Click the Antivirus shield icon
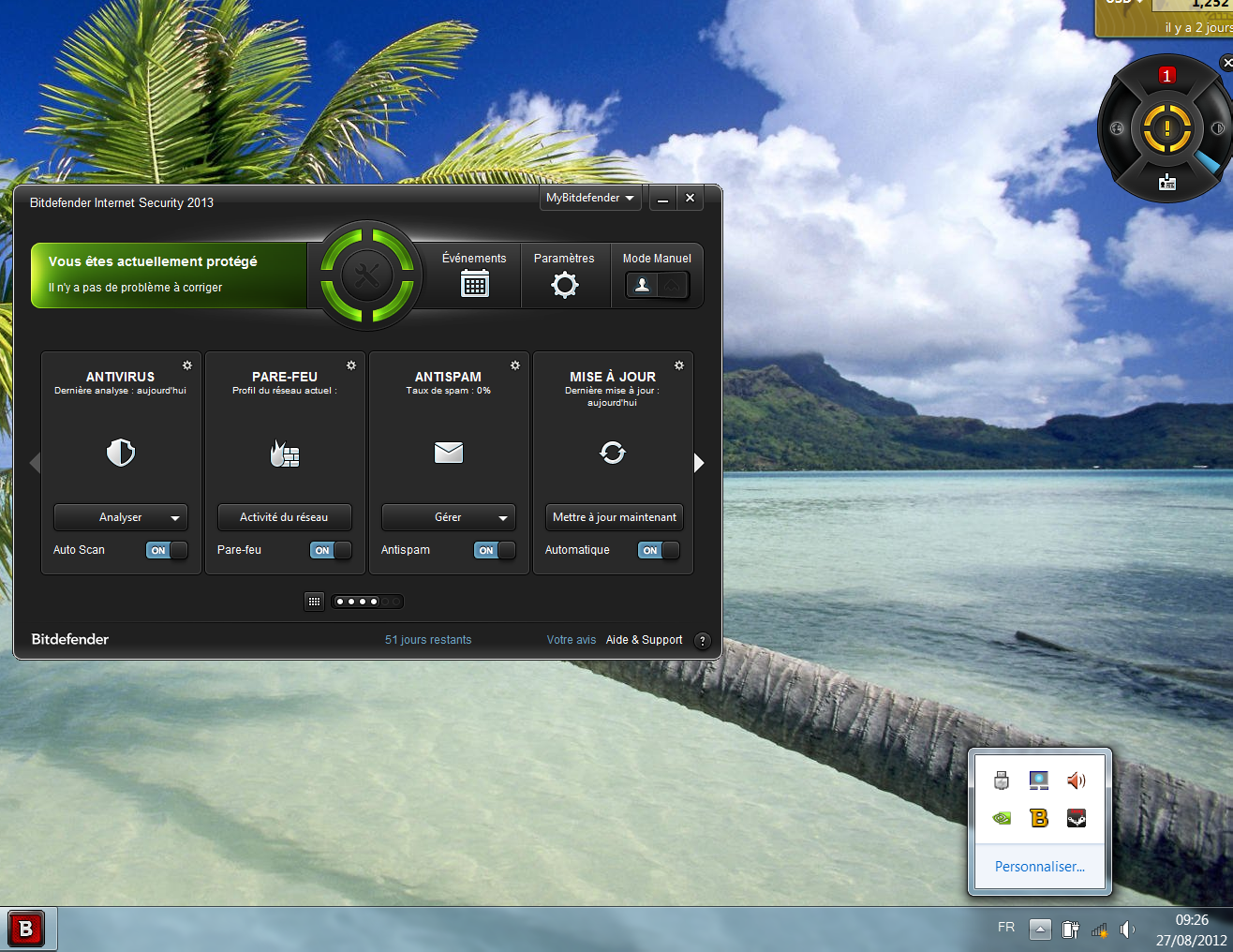Image resolution: width=1233 pixels, height=952 pixels. [121, 453]
